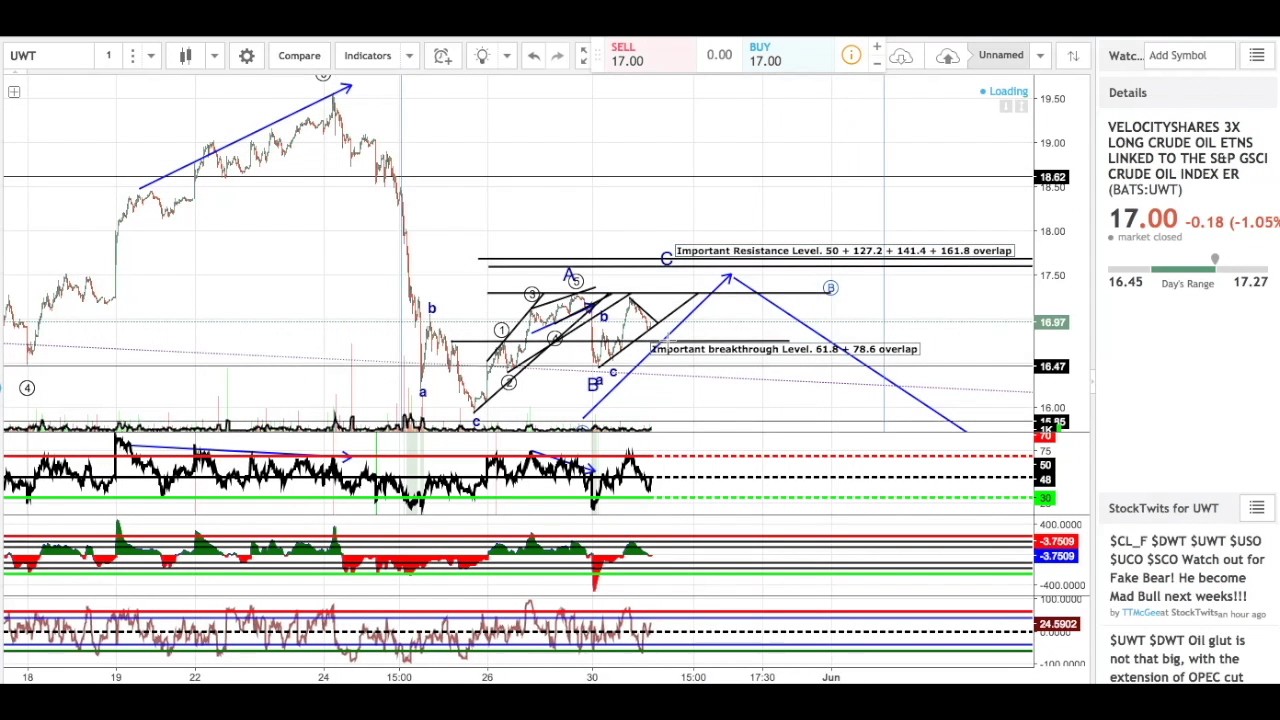1280x720 pixels.
Task: Decrease order quantity with minus button
Action: [877, 64]
